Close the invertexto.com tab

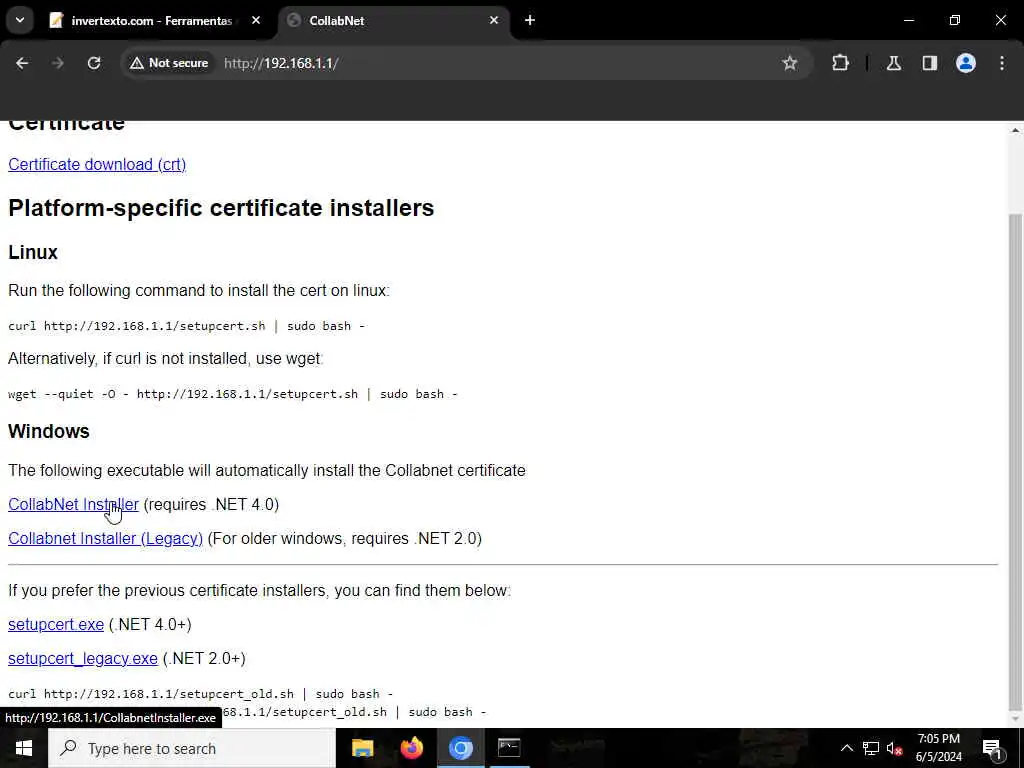pos(256,20)
